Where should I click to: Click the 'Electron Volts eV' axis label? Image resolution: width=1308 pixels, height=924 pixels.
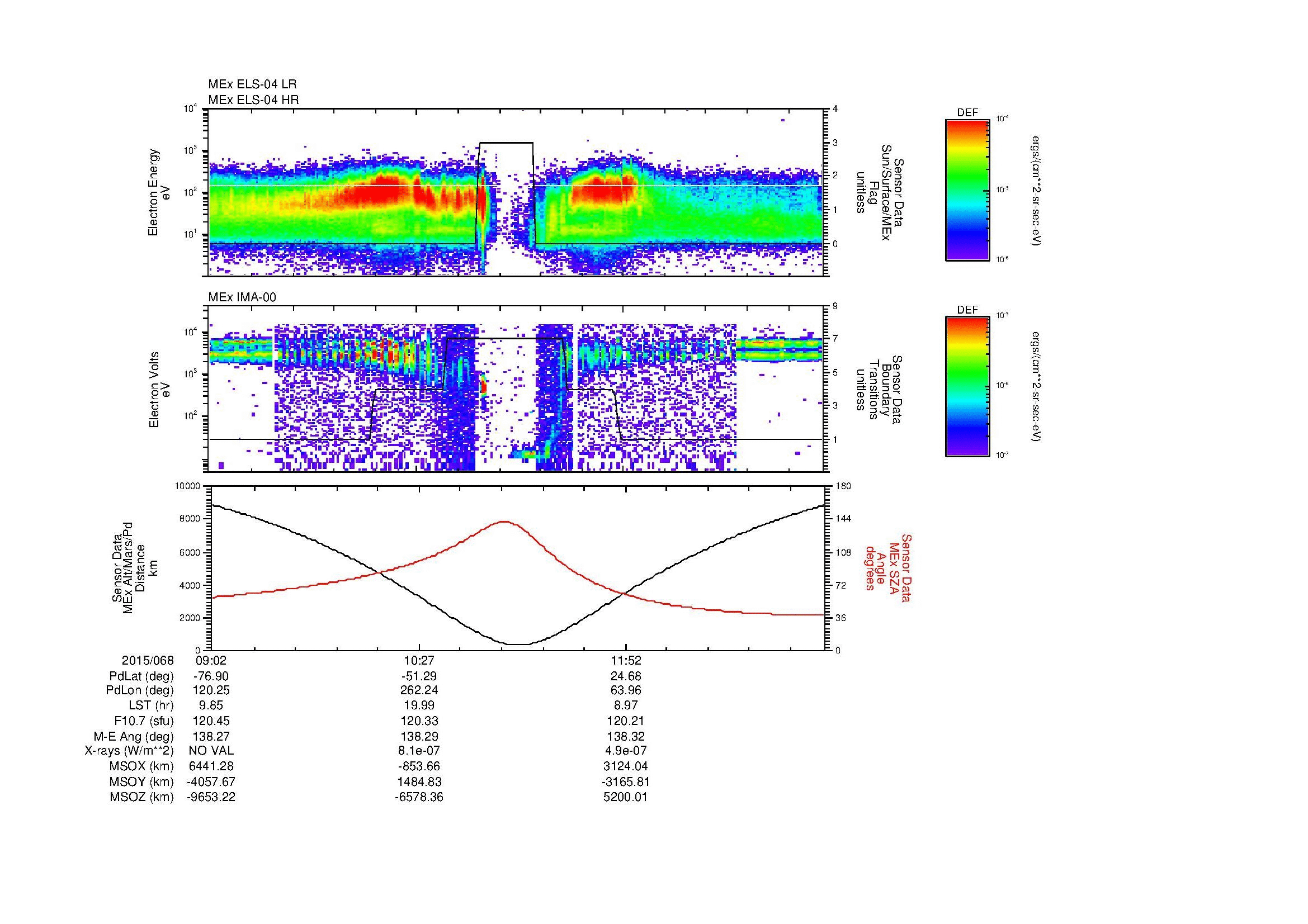coord(159,390)
